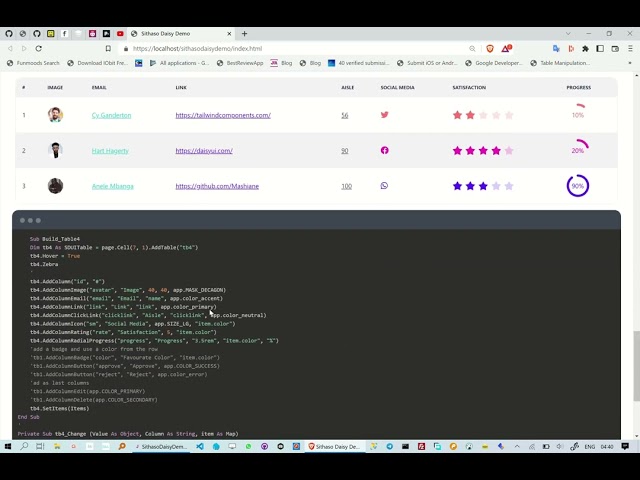Viewport: 640px width, 480px height.
Task: Click the 20% radial progress indicator
Action: [x=578, y=150]
